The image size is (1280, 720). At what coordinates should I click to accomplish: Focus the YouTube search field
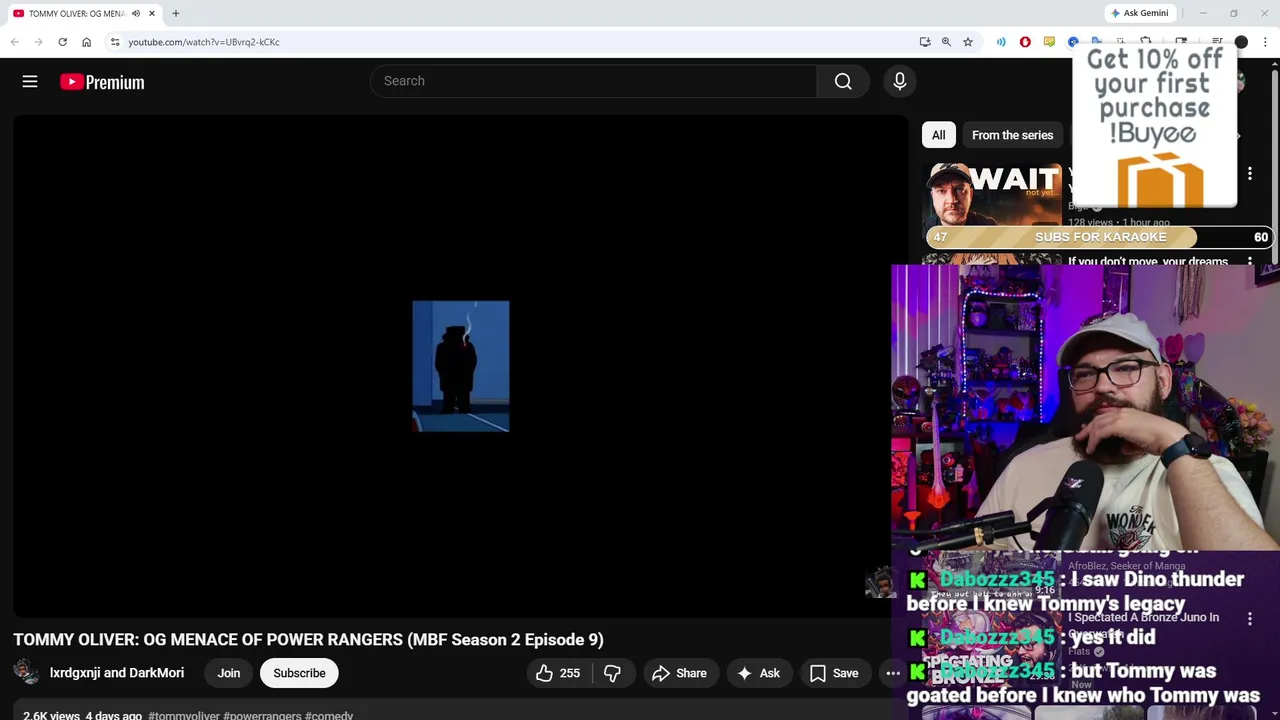594,81
